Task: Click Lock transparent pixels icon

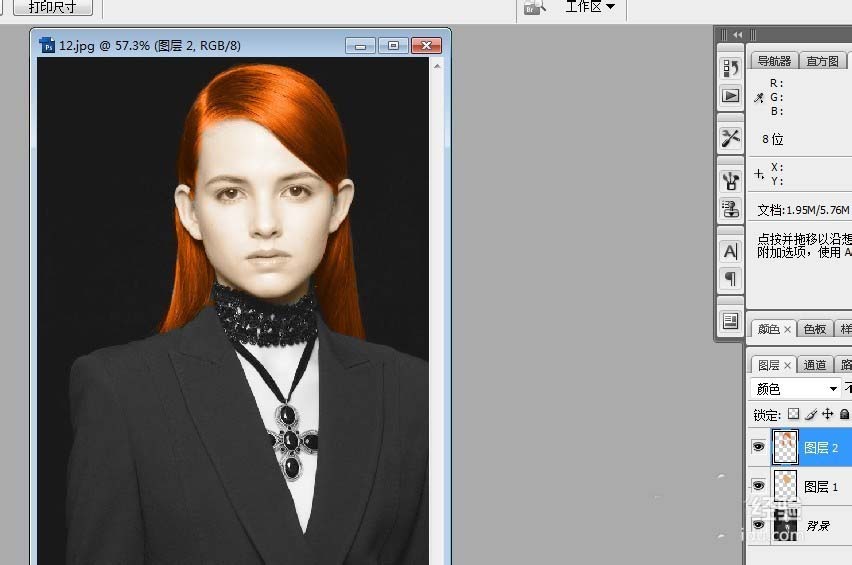Action: point(793,414)
